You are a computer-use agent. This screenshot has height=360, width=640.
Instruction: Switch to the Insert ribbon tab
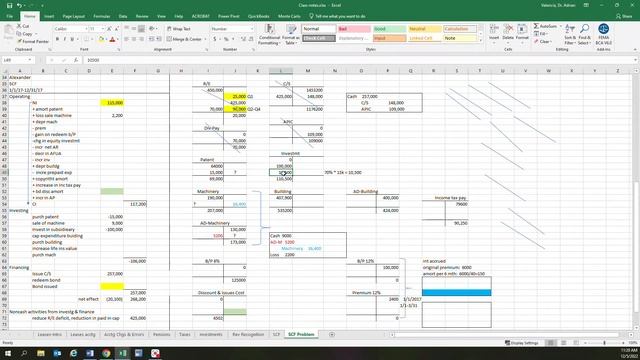coord(49,16)
